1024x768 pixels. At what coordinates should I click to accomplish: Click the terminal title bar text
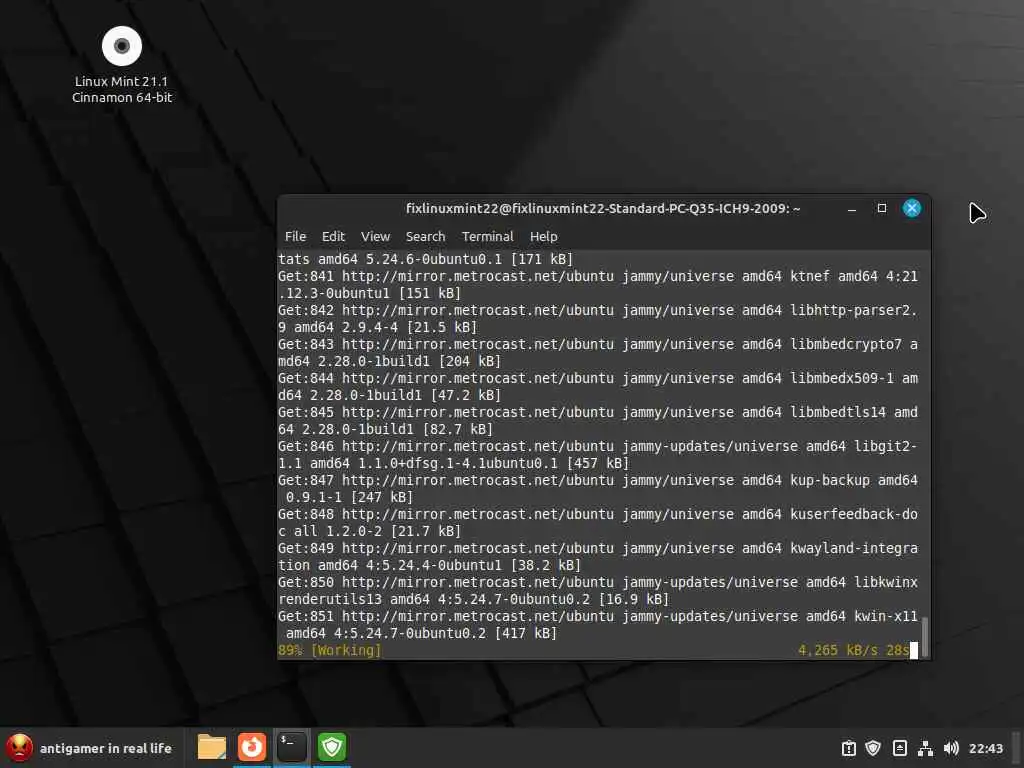pos(603,208)
